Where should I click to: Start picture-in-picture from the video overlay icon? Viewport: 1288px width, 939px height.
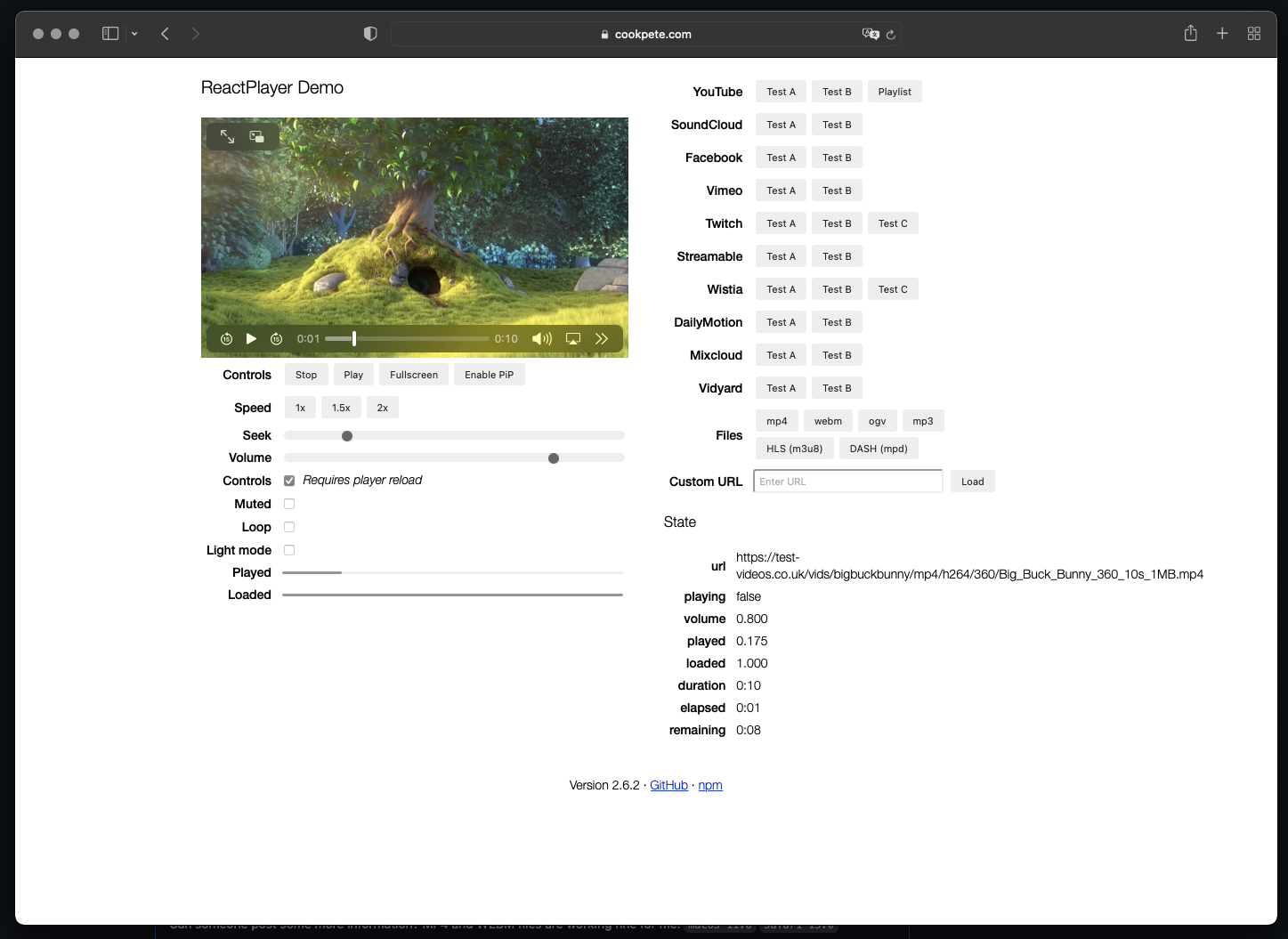coord(256,136)
